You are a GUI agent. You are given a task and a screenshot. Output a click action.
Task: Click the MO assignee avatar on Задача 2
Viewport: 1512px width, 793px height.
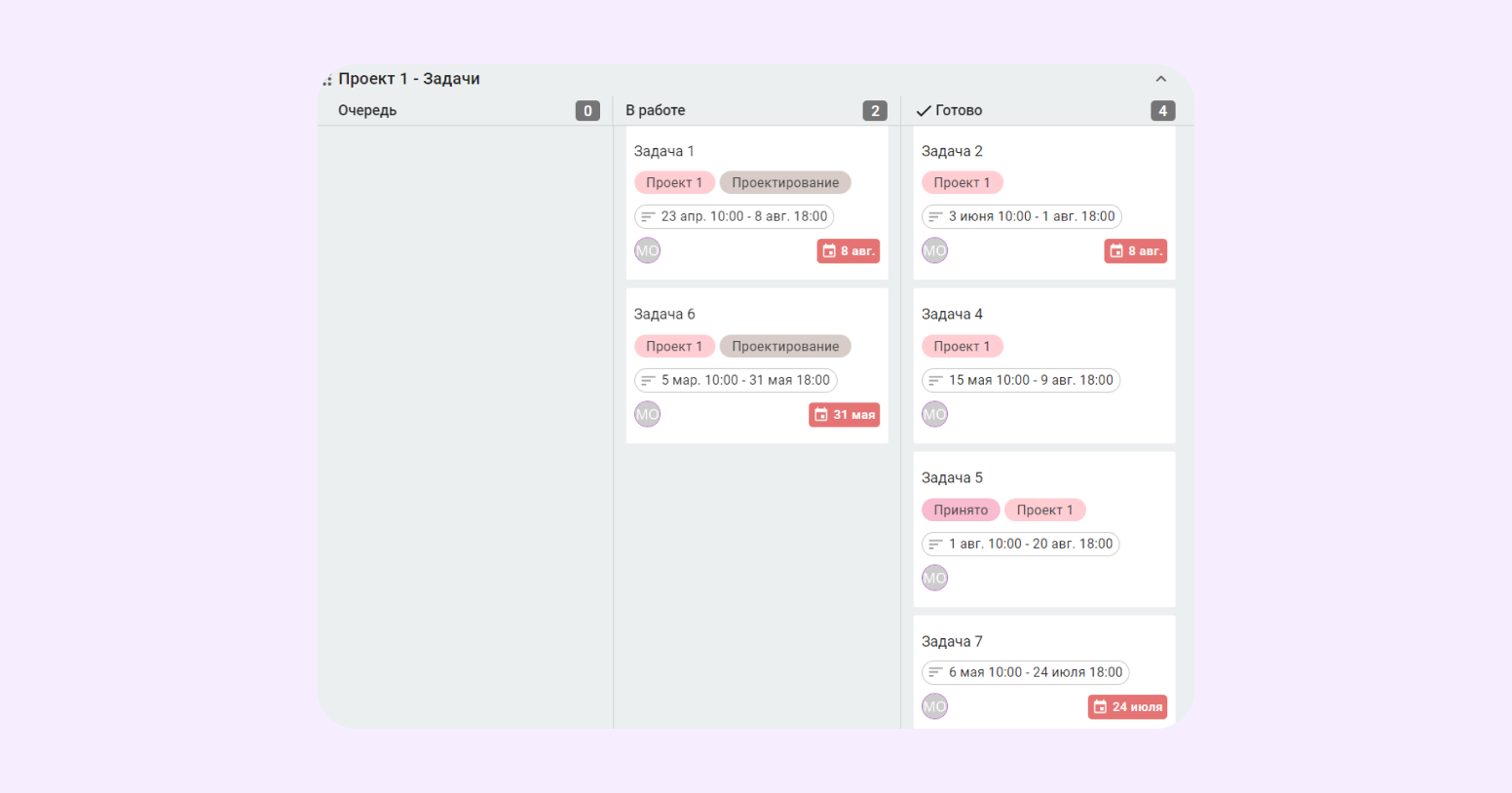click(935, 250)
